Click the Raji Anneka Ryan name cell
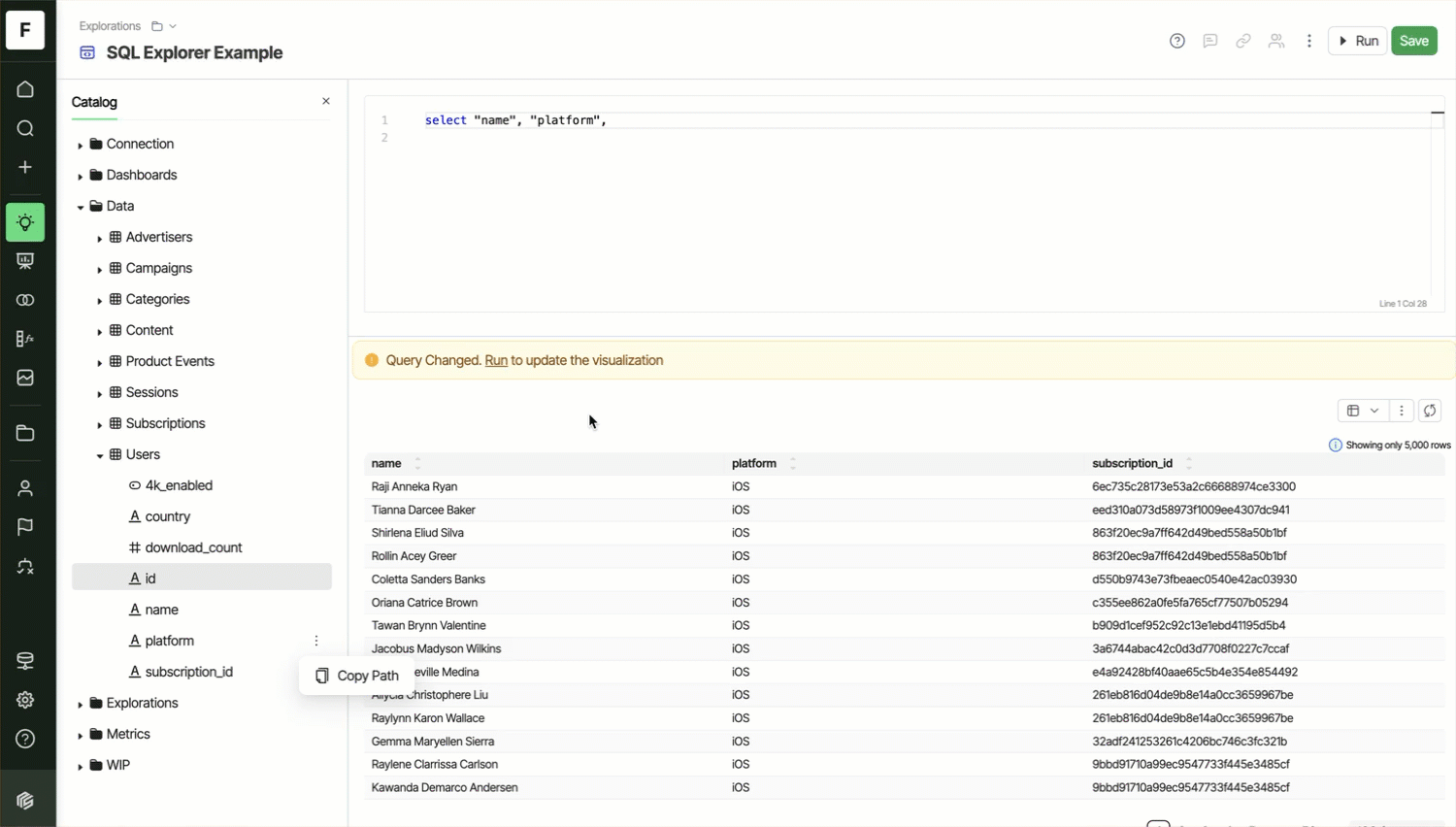 pyautogui.click(x=414, y=486)
